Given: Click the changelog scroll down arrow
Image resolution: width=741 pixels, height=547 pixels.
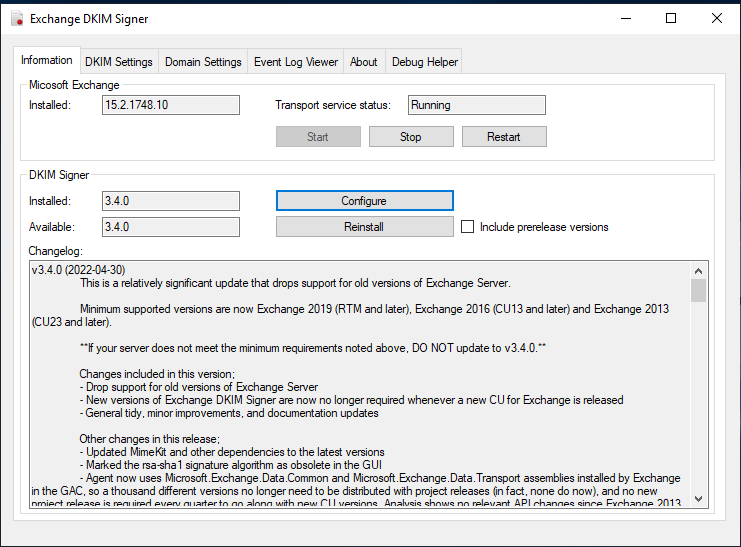Looking at the screenshot, I should click(x=698, y=499).
